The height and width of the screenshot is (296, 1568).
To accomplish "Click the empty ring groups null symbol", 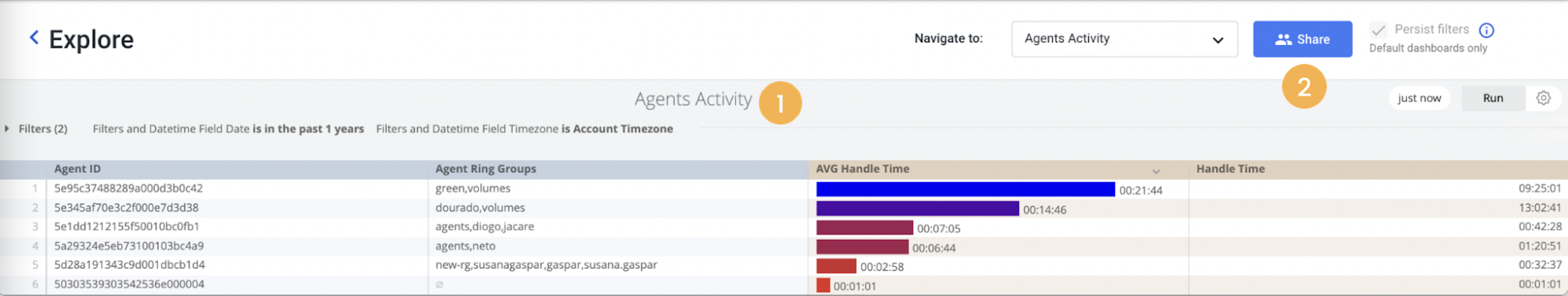I will click(x=439, y=284).
